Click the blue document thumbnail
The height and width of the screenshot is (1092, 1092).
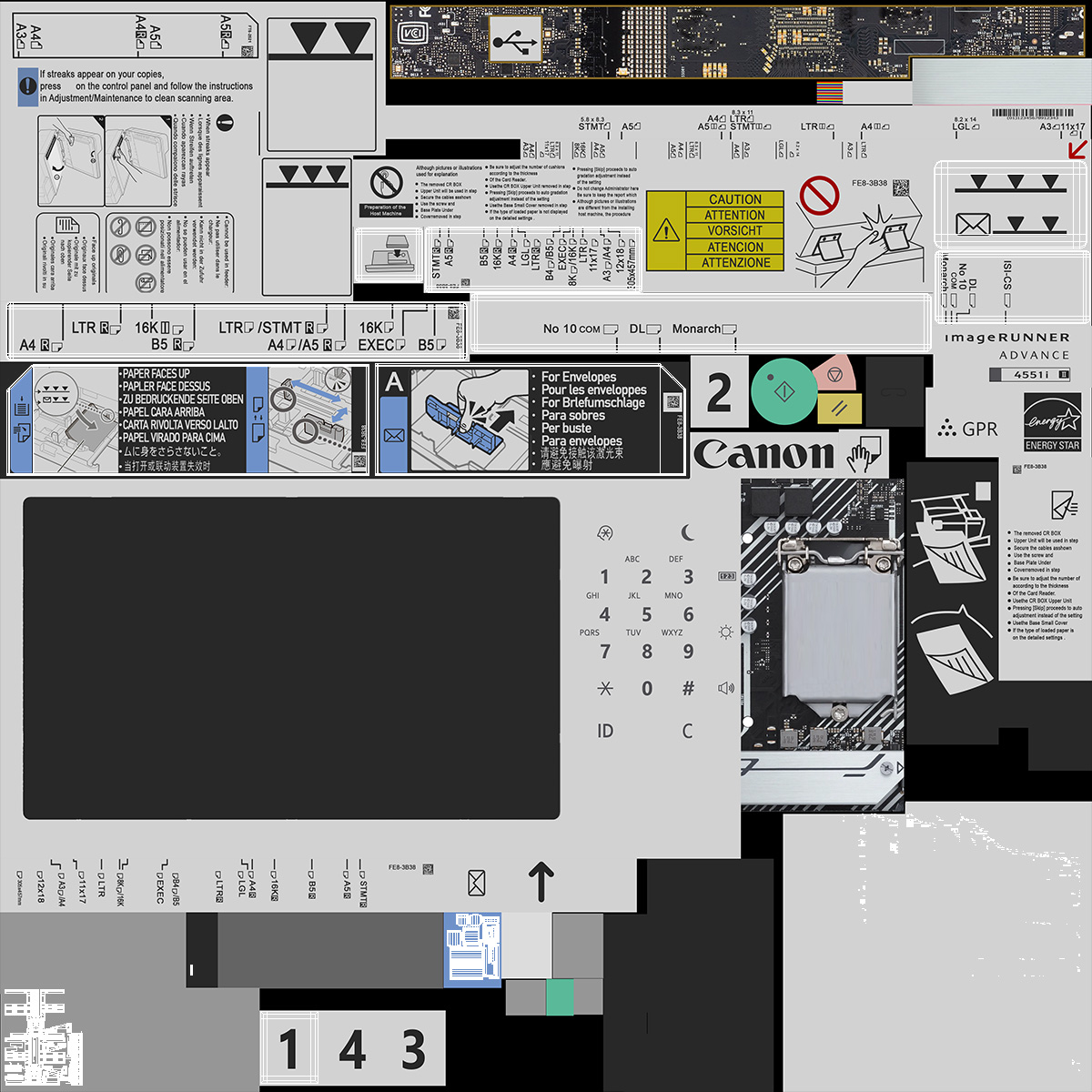point(472,949)
